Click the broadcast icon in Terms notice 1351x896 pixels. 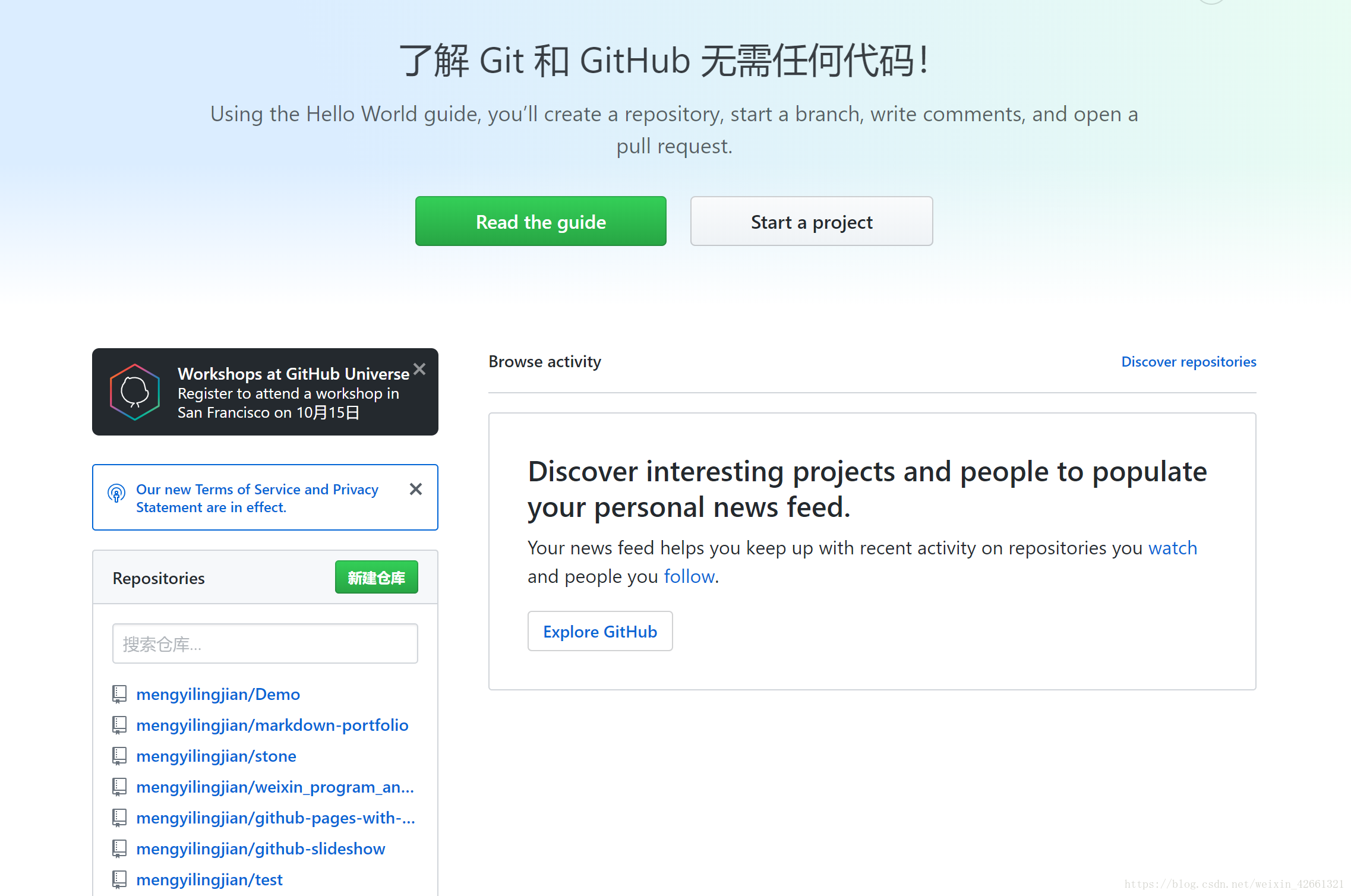tap(116, 493)
